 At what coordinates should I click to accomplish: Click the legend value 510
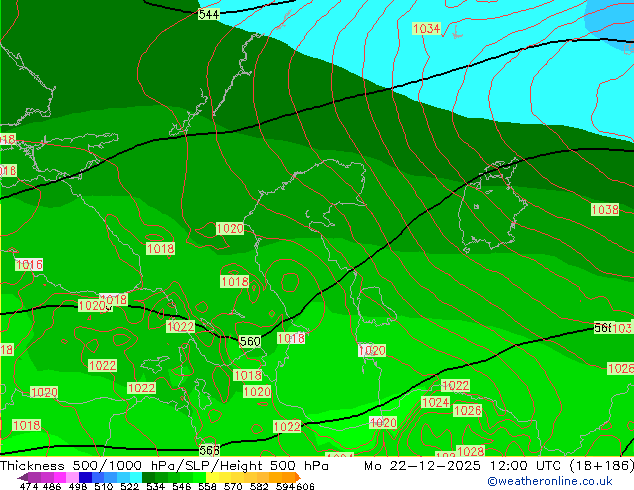[104, 486]
